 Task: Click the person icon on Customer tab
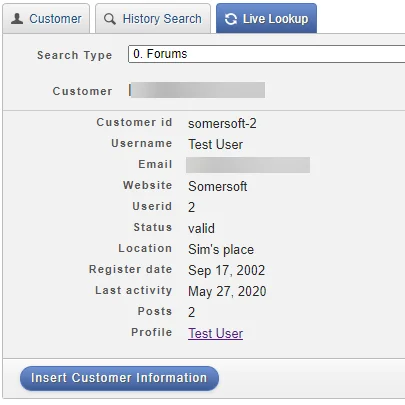point(17,19)
